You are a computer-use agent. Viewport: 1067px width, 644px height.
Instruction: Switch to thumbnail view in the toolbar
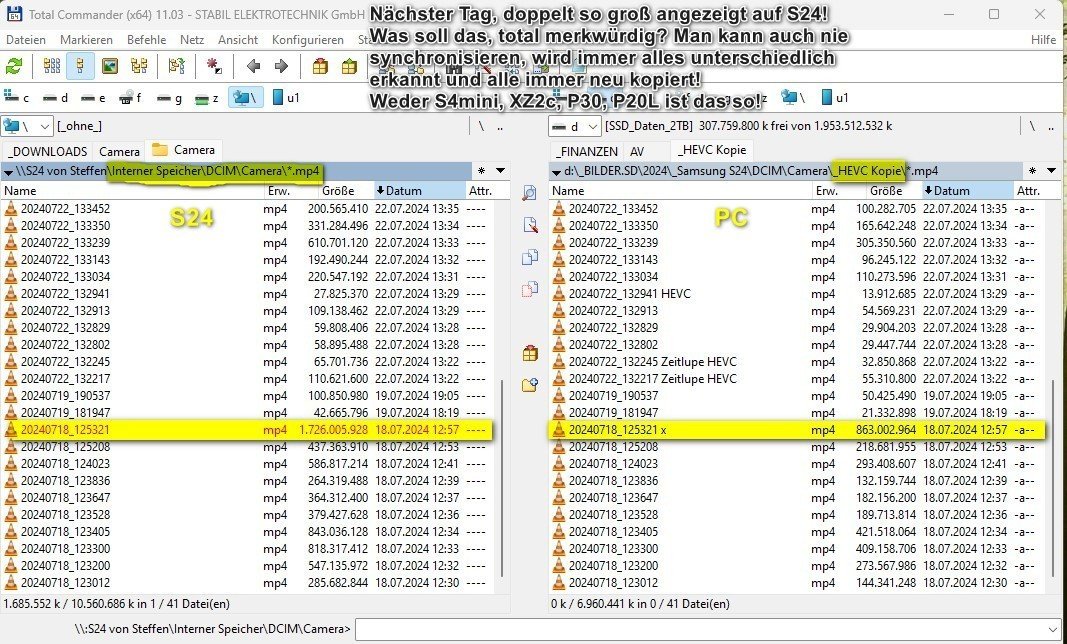pyautogui.click(x=110, y=67)
